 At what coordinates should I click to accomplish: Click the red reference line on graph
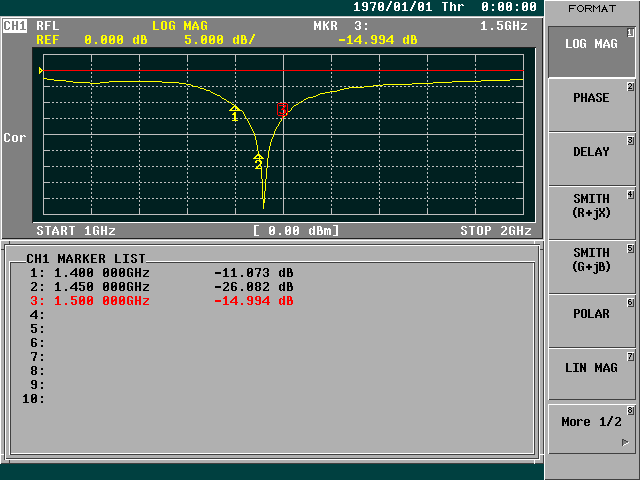point(283,71)
